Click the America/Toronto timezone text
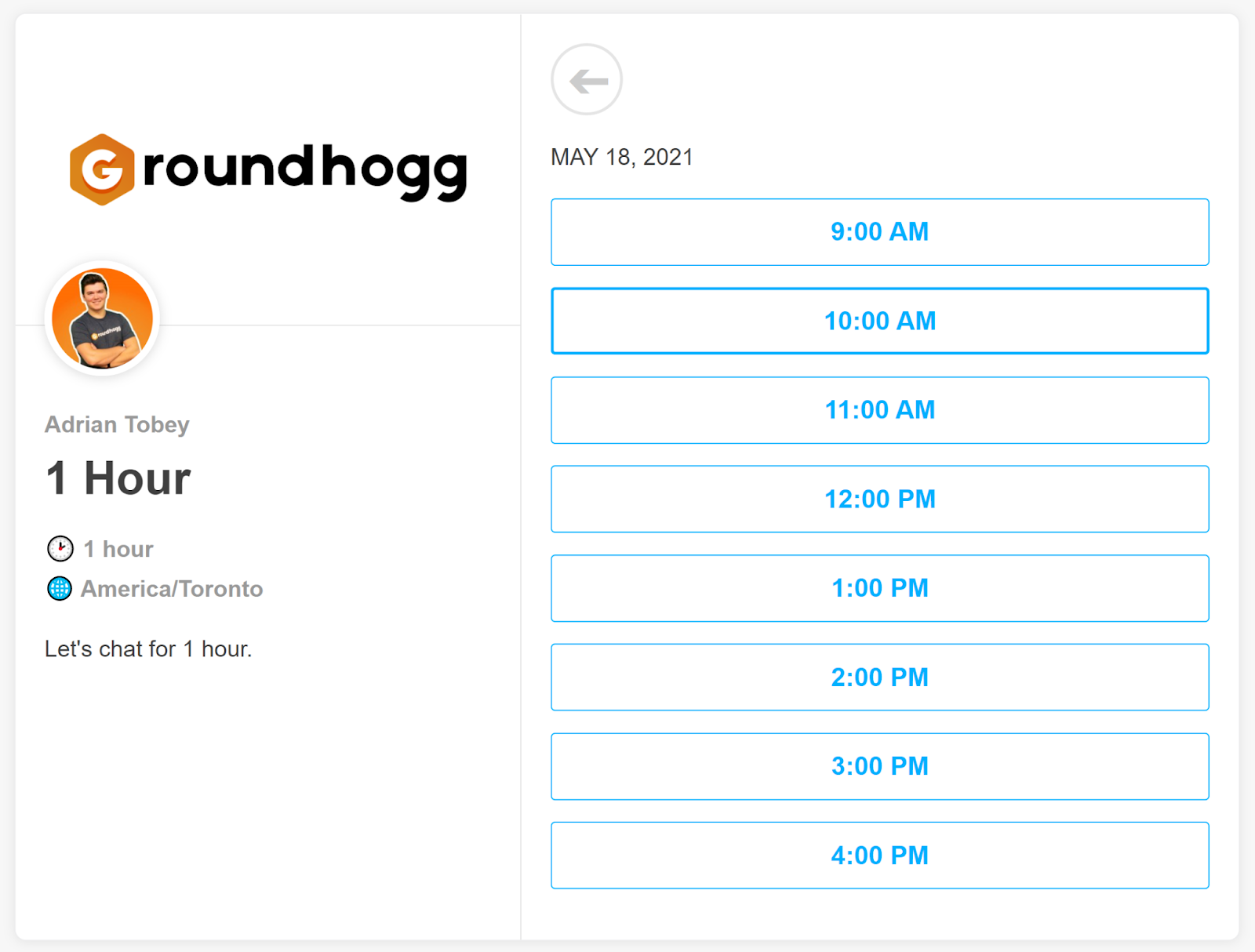The height and width of the screenshot is (952, 1255). click(172, 589)
